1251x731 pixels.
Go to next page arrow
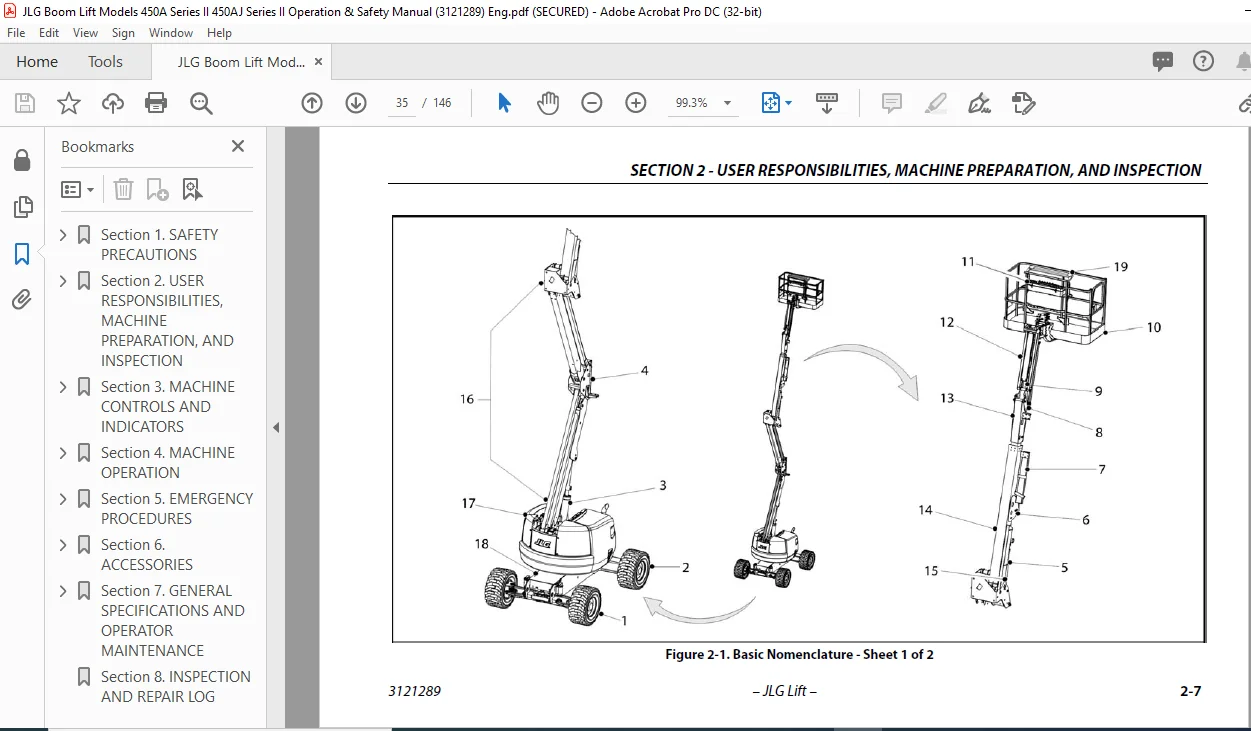pyautogui.click(x=356, y=103)
